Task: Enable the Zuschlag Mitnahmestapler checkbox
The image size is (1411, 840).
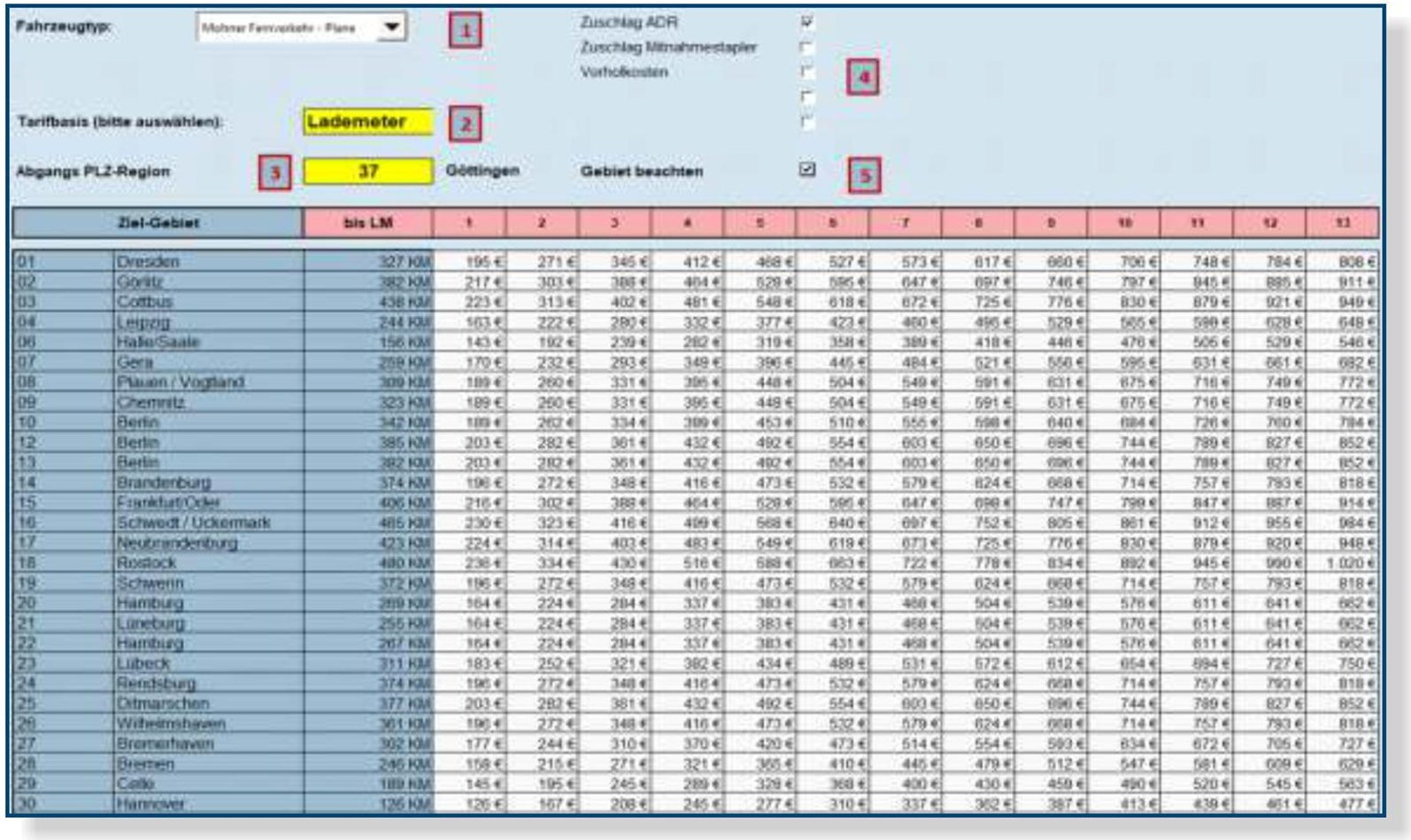Action: click(806, 47)
